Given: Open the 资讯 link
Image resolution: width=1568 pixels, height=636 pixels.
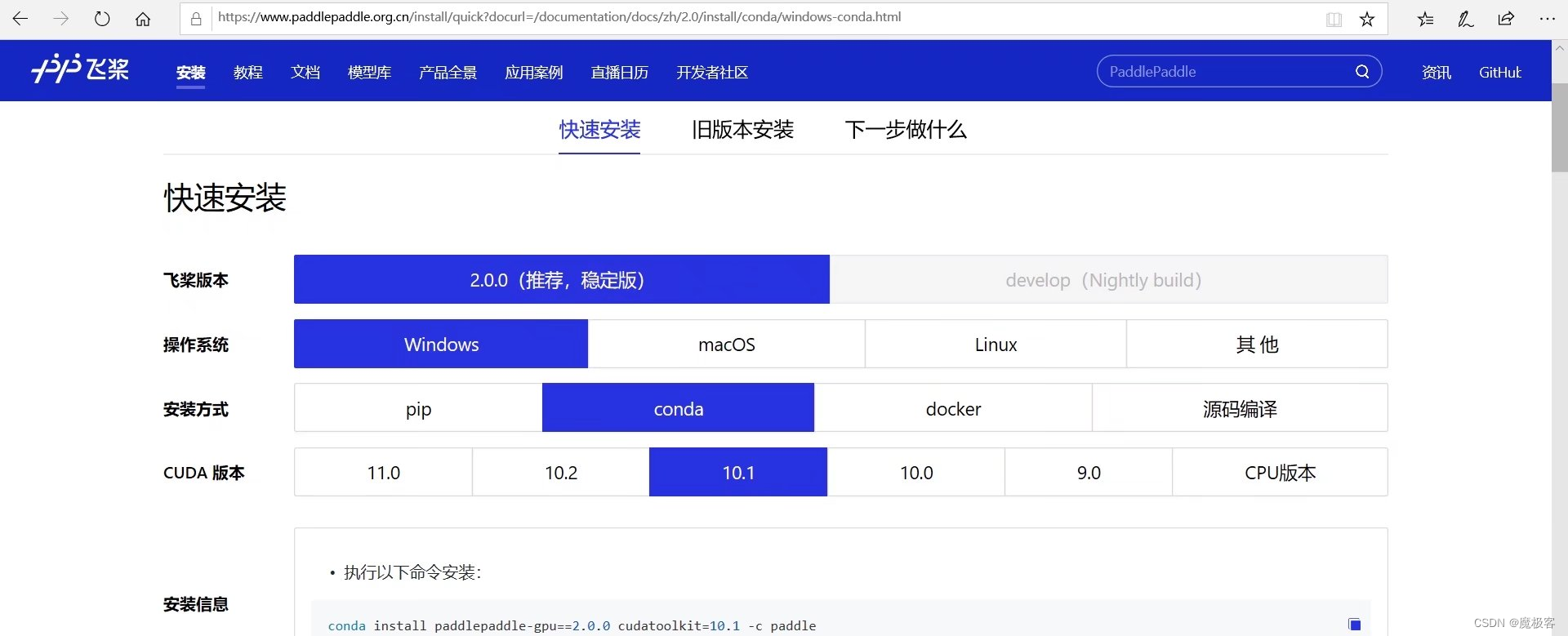Looking at the screenshot, I should 1437,73.
